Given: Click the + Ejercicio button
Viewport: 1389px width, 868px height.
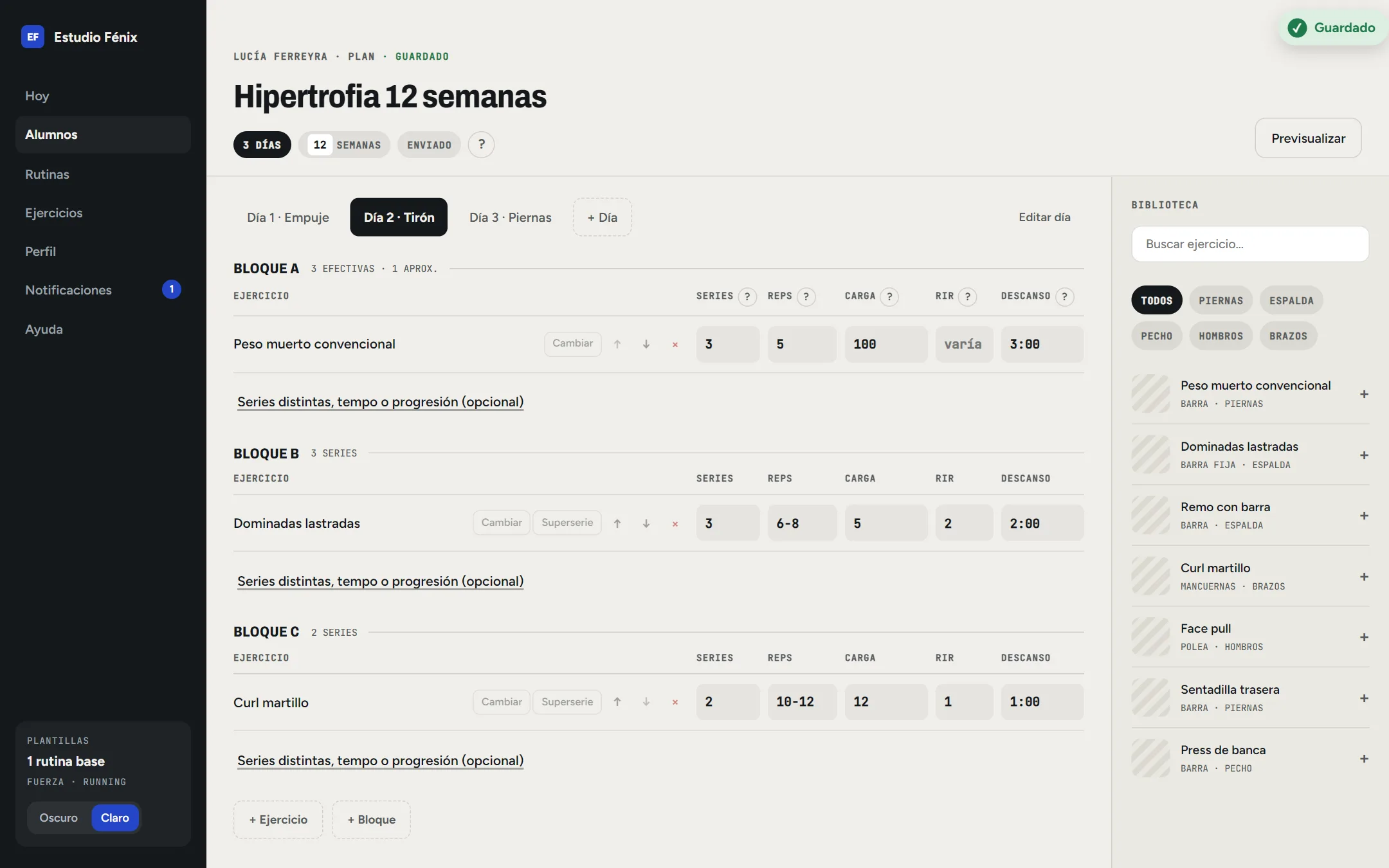Looking at the screenshot, I should tap(278, 820).
